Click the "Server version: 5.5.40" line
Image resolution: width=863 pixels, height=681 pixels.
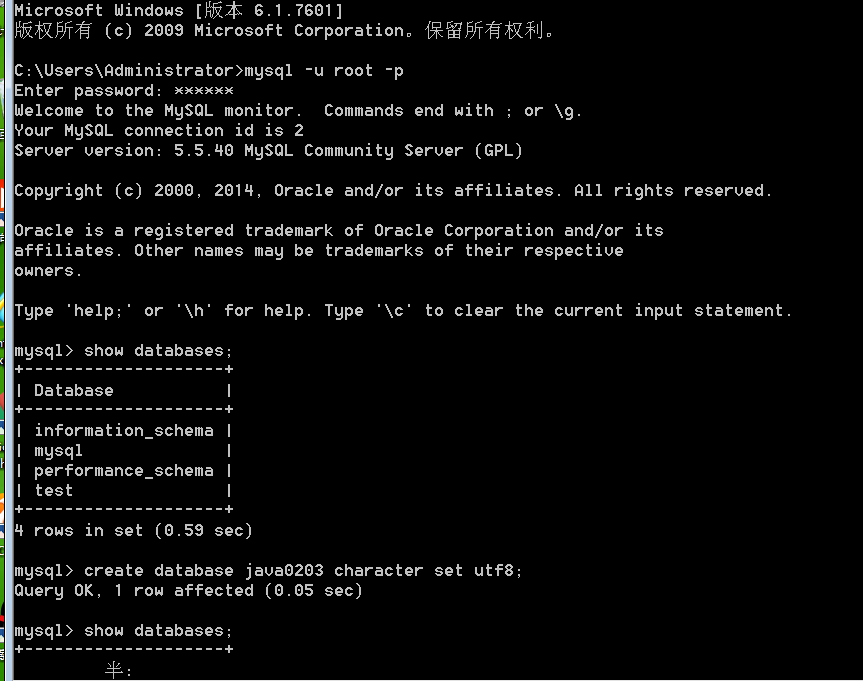pos(268,150)
